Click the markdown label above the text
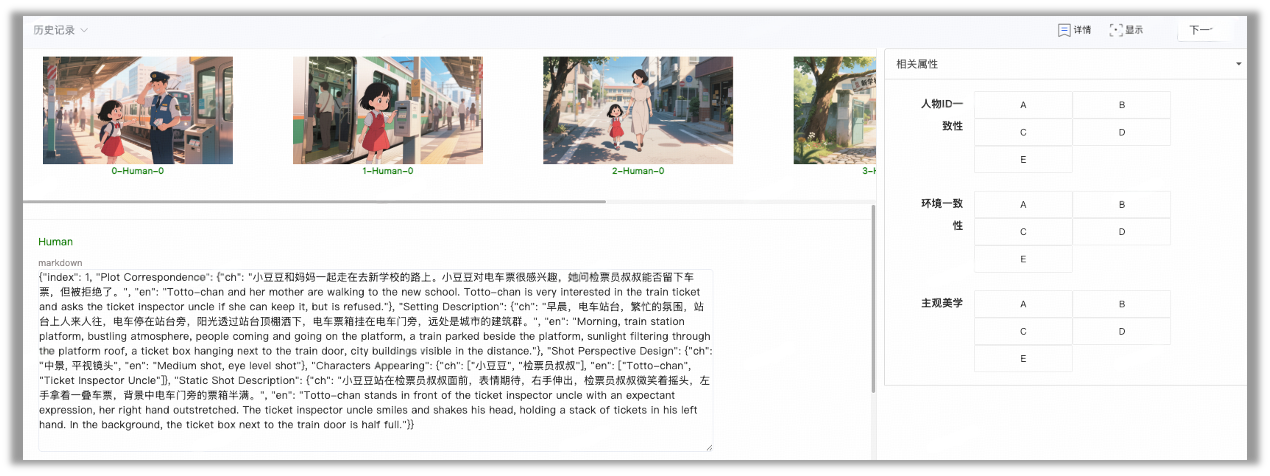 pos(58,263)
